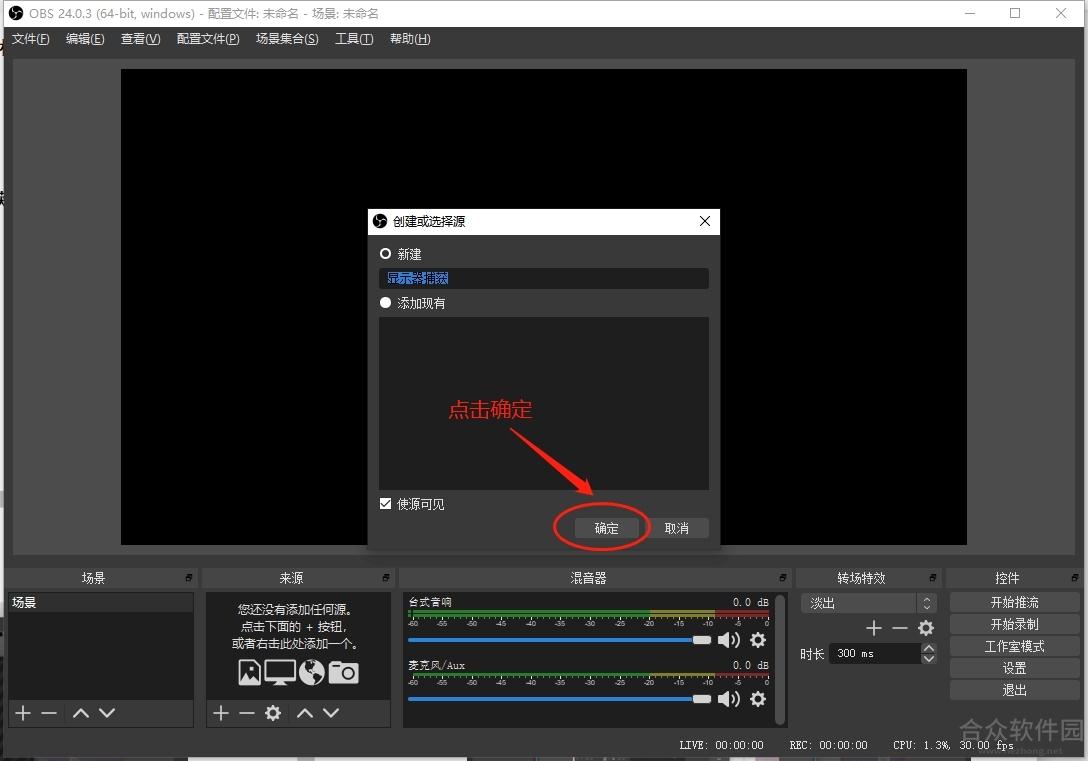Open the 配置文件(P) menu
Screen dimensions: 1088x761
click(x=208, y=39)
